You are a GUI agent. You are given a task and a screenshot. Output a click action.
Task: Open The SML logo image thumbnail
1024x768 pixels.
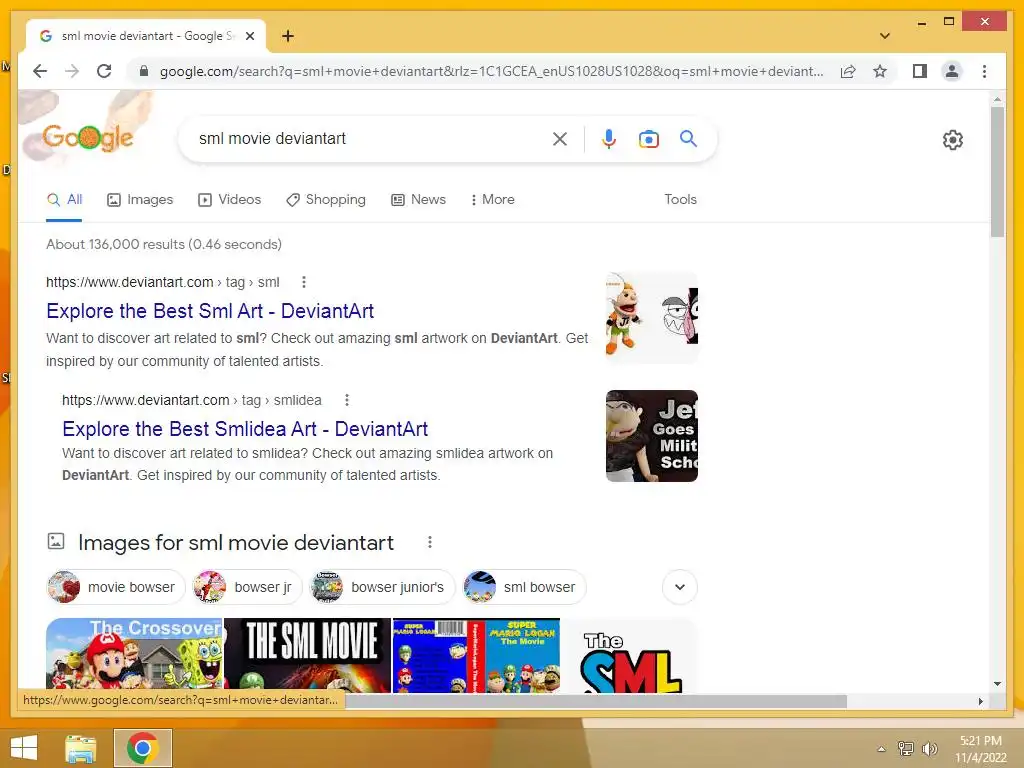(630, 656)
